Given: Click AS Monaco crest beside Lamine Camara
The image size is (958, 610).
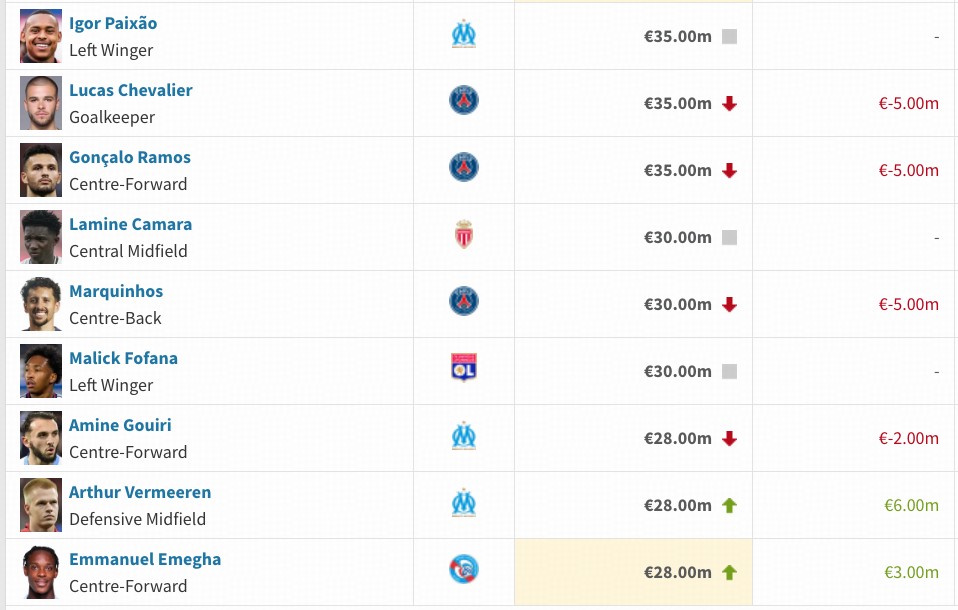Looking at the screenshot, I should [463, 235].
